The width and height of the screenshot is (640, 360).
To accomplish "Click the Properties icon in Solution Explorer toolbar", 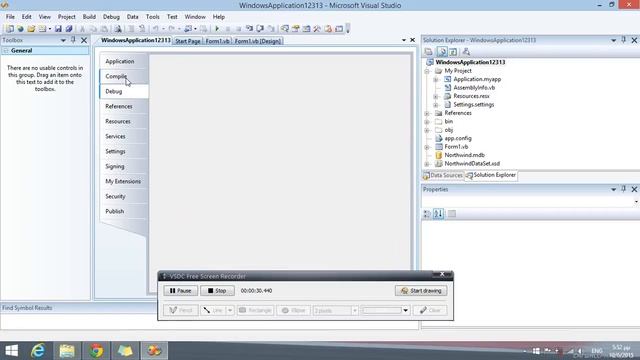I will (x=428, y=52).
